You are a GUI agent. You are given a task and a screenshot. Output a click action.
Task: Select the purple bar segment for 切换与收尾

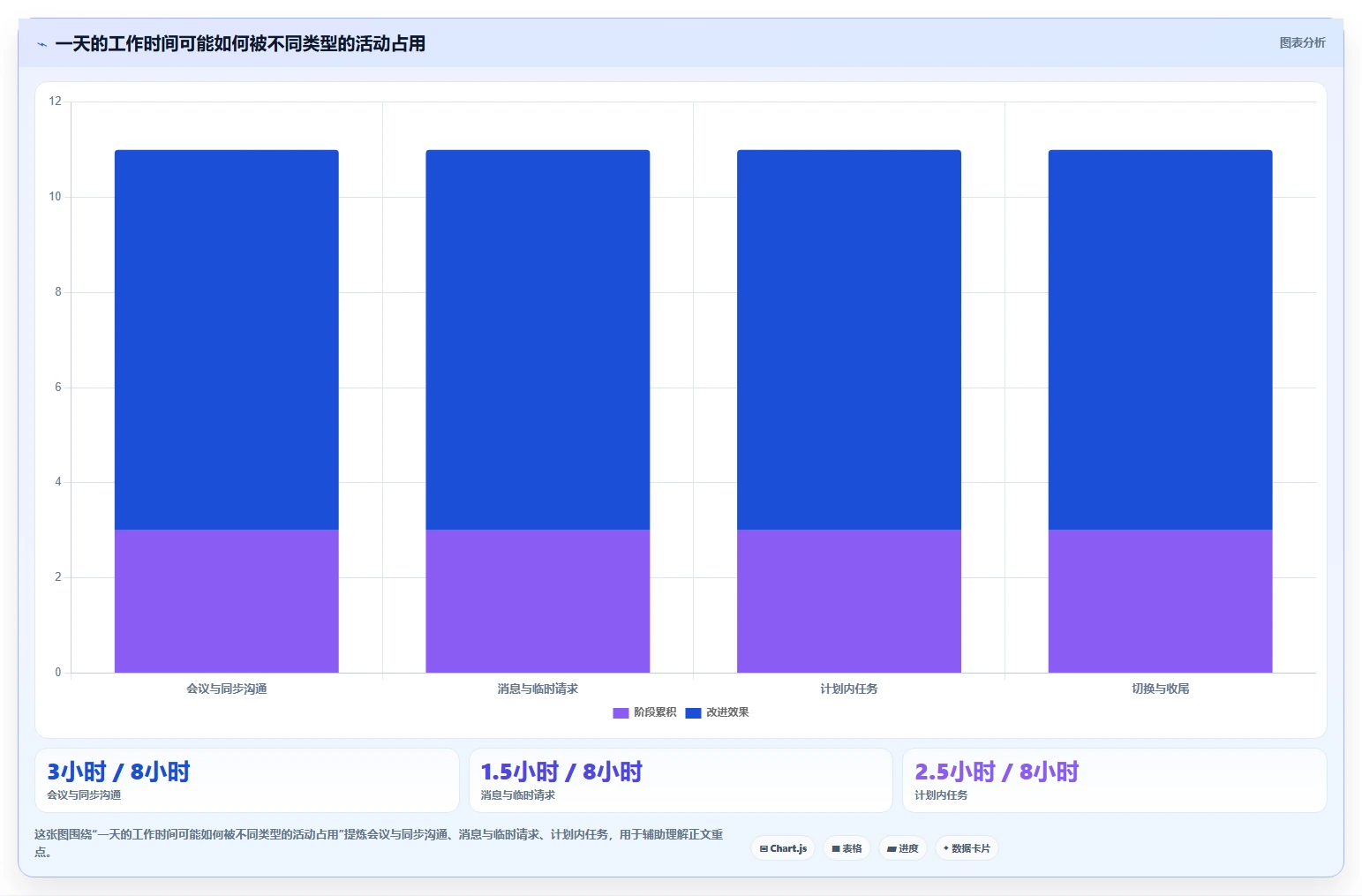[1160, 601]
